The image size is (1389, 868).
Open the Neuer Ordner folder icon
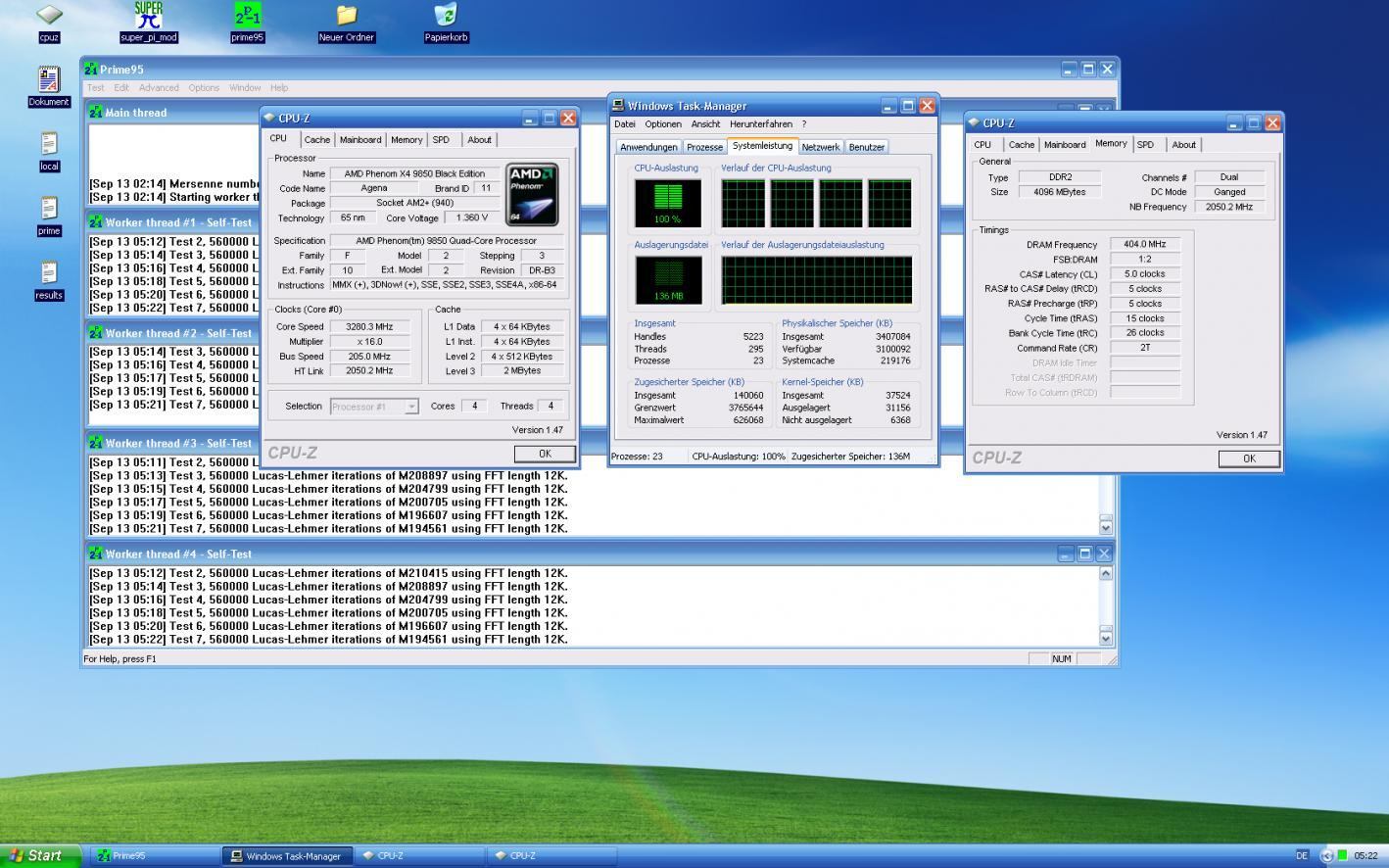pos(347,16)
